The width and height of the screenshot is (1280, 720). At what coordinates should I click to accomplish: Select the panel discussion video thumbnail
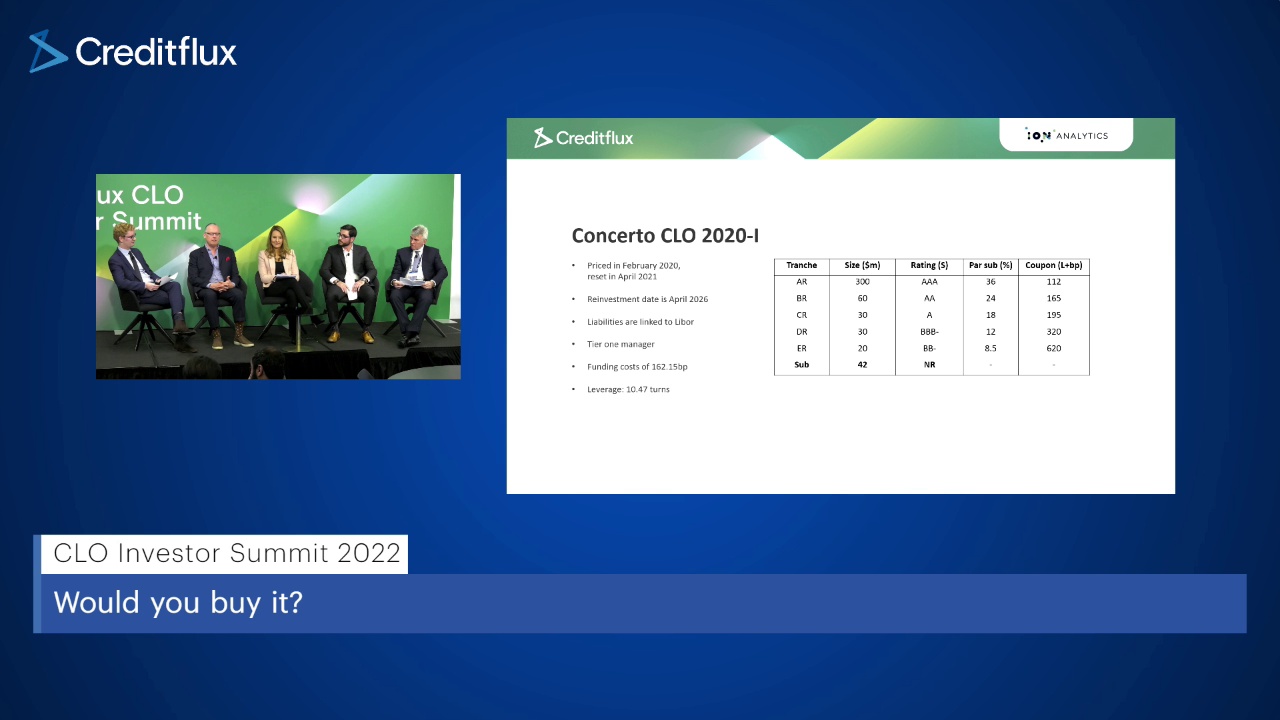point(278,276)
